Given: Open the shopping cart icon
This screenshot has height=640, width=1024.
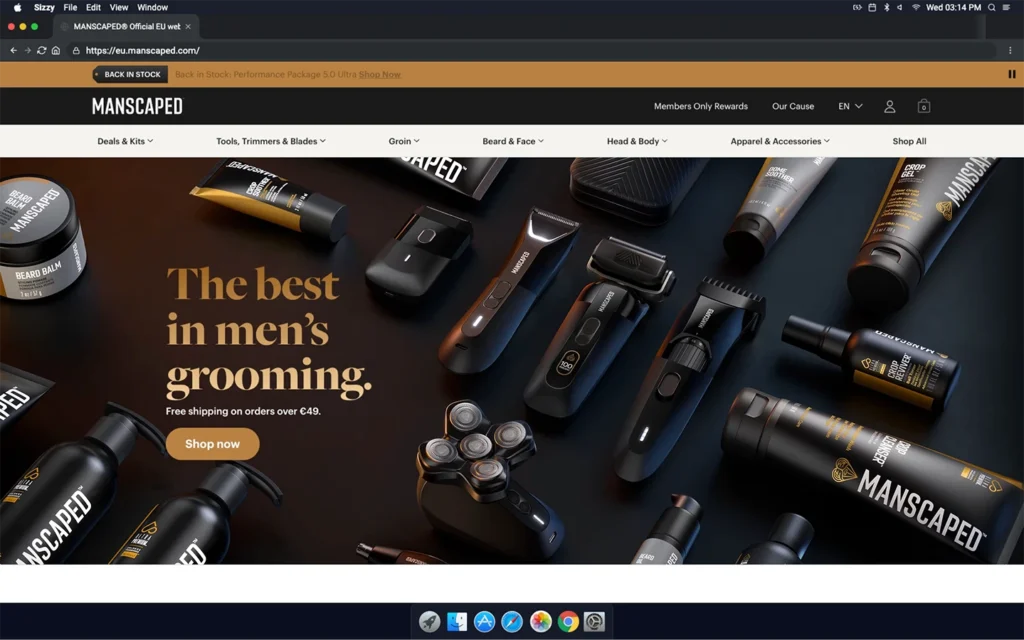Looking at the screenshot, I should point(923,106).
